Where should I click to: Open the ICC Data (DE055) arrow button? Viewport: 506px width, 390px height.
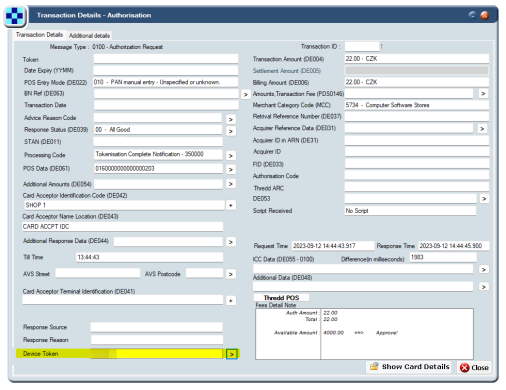484,269
